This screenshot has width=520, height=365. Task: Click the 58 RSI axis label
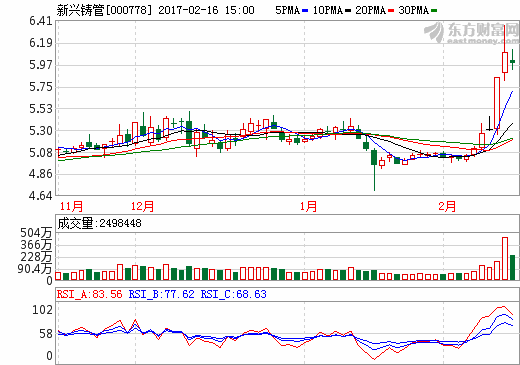[46, 334]
